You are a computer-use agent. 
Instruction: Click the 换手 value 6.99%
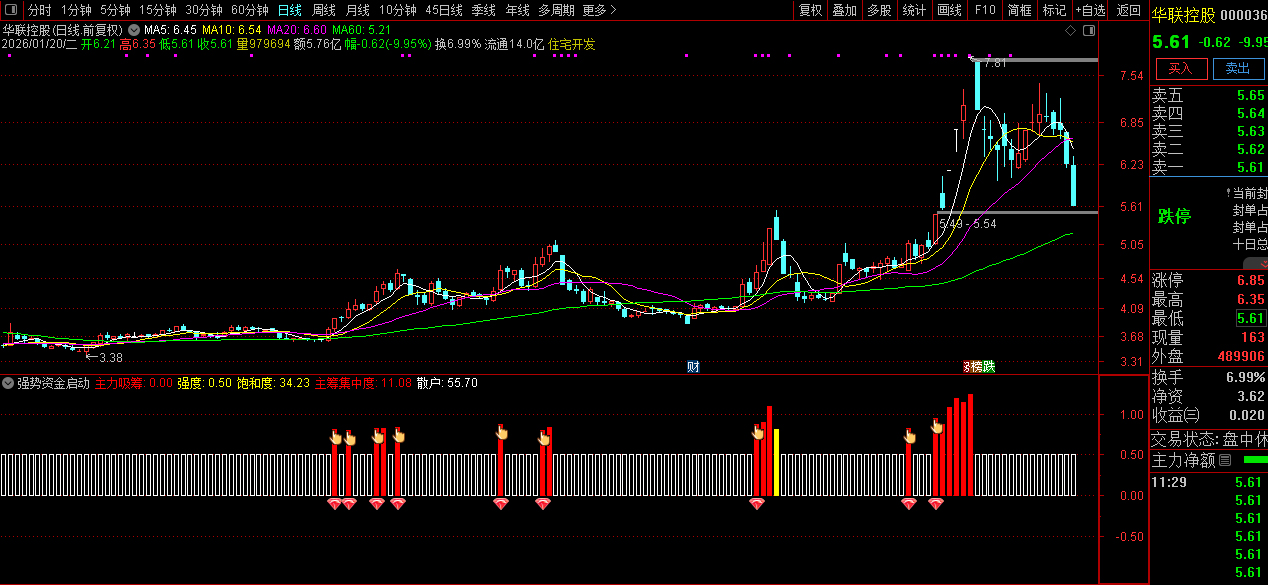(1245, 377)
